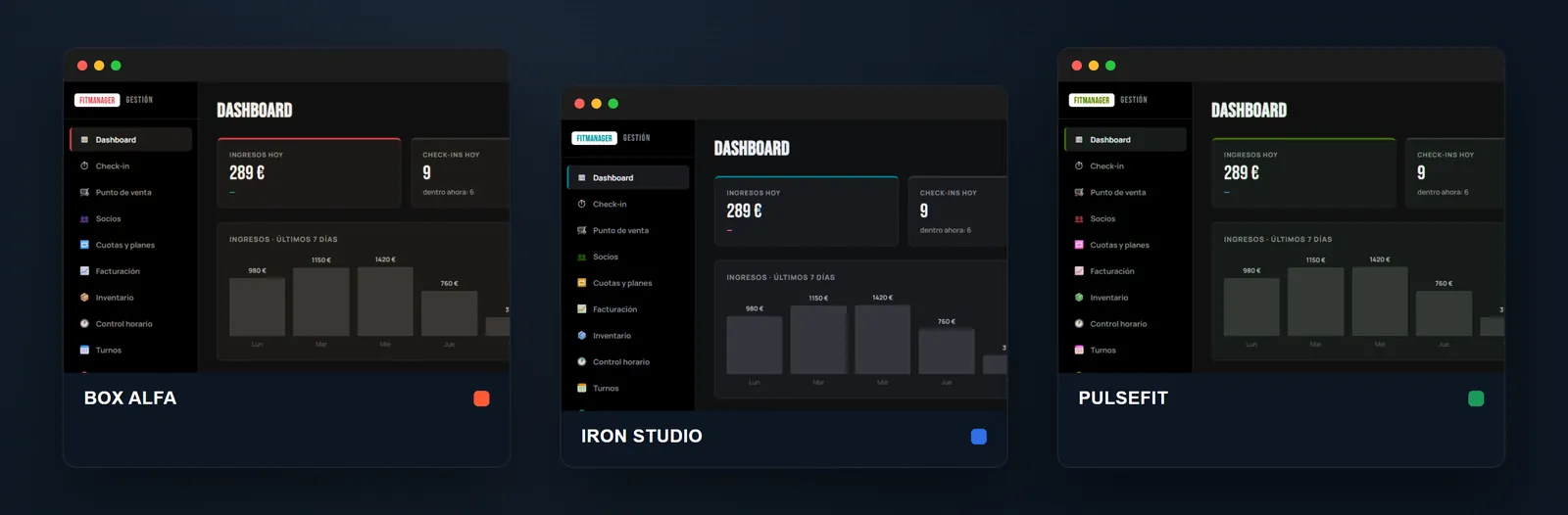This screenshot has height=515, width=1568.
Task: Pick the orange-red Box Alfa color swatch
Action: [x=481, y=398]
